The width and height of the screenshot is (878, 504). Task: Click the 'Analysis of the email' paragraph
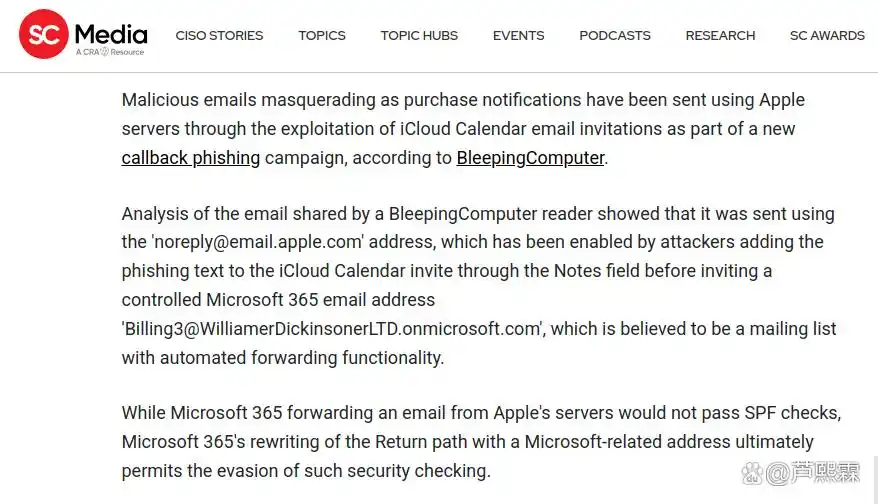pos(479,286)
